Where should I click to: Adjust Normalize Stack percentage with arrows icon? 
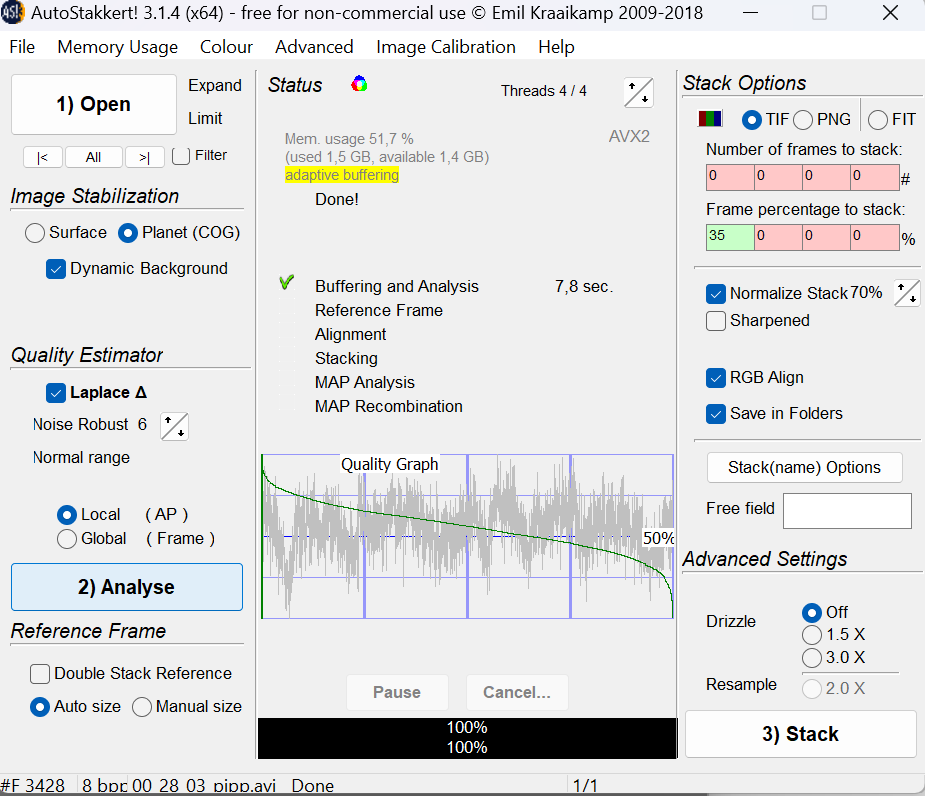907,293
